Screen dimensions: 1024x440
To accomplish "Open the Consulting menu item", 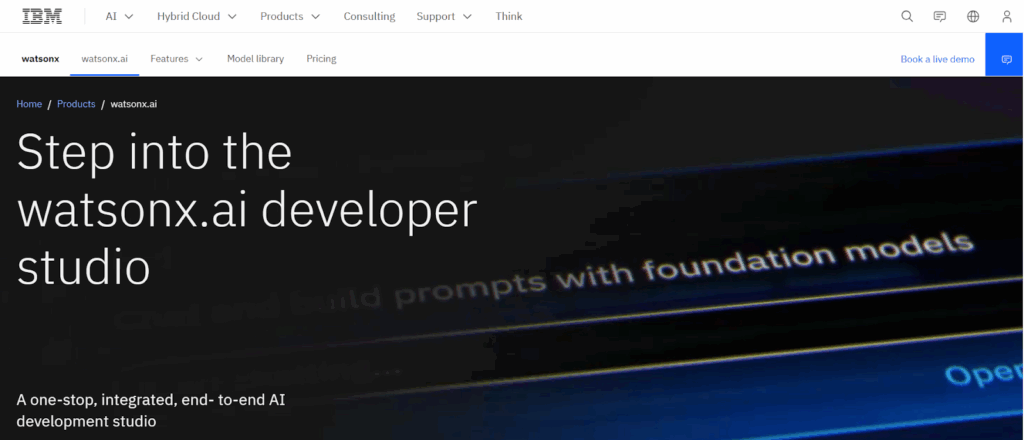I will coord(370,16).
